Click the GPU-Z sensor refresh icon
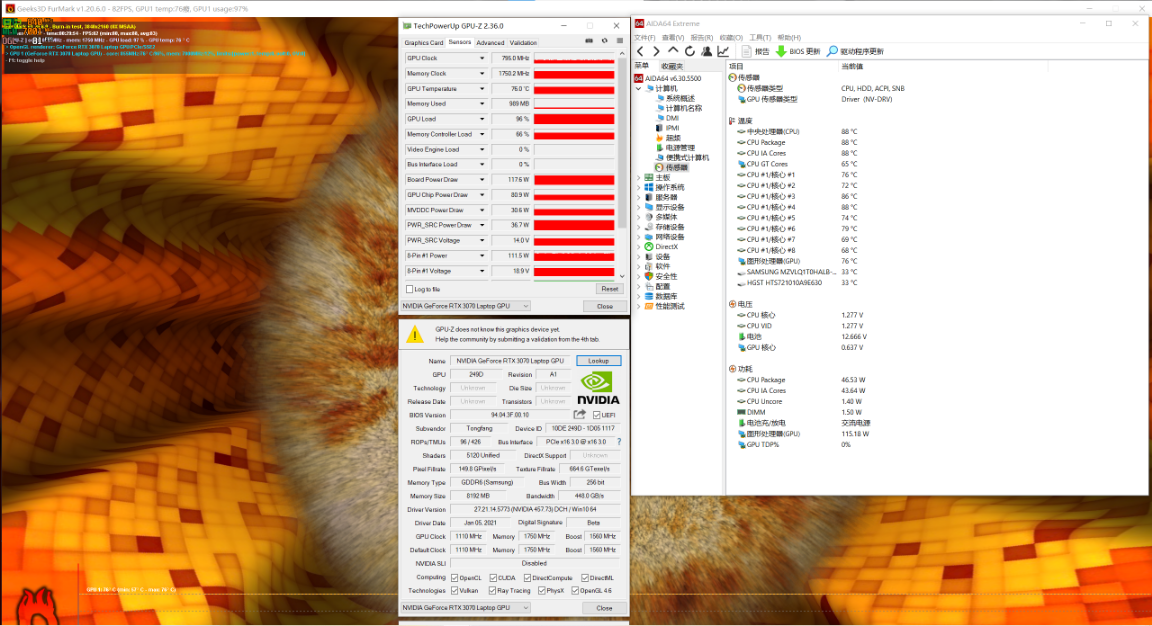This screenshot has height=626, width=1152. click(x=605, y=41)
